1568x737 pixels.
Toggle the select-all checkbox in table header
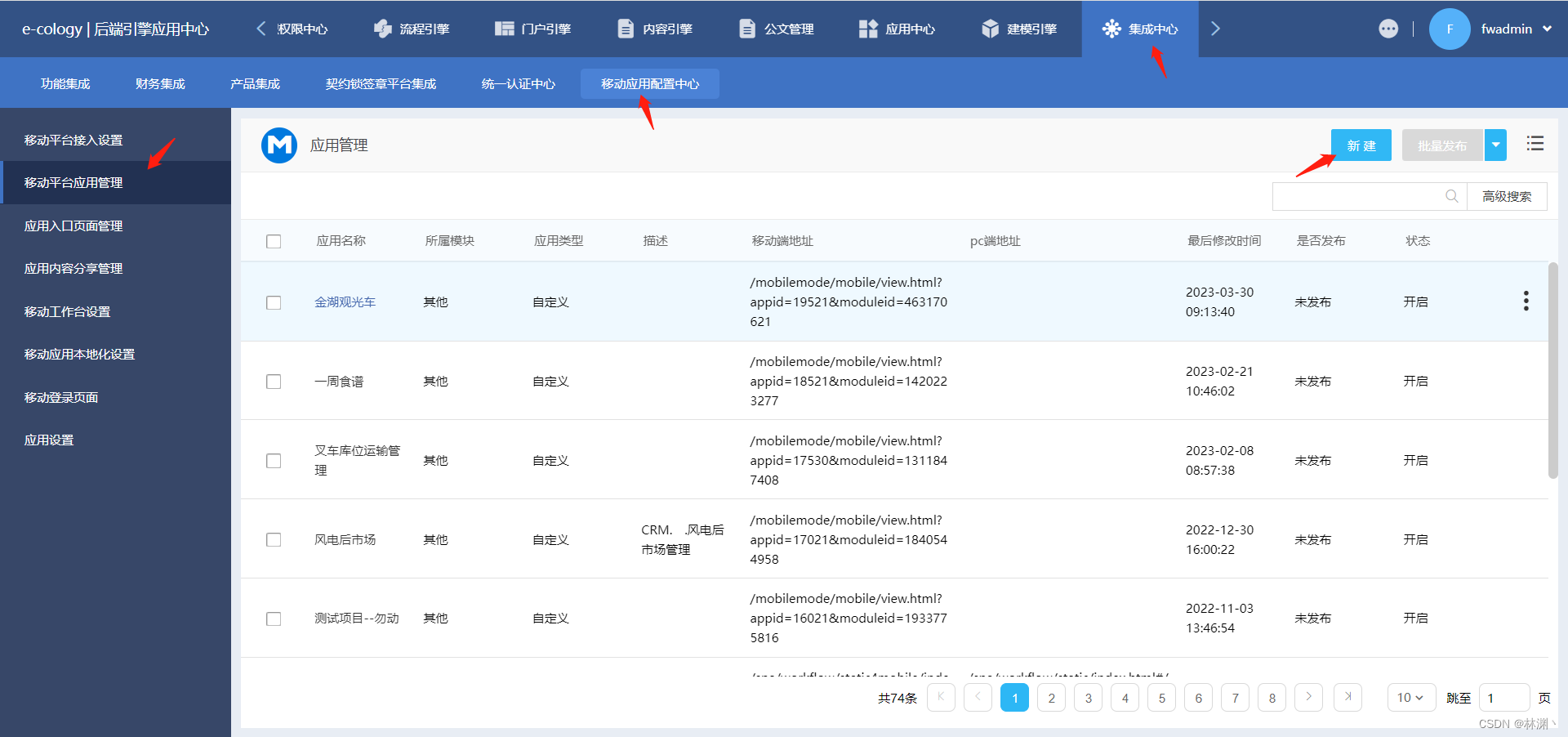(274, 241)
